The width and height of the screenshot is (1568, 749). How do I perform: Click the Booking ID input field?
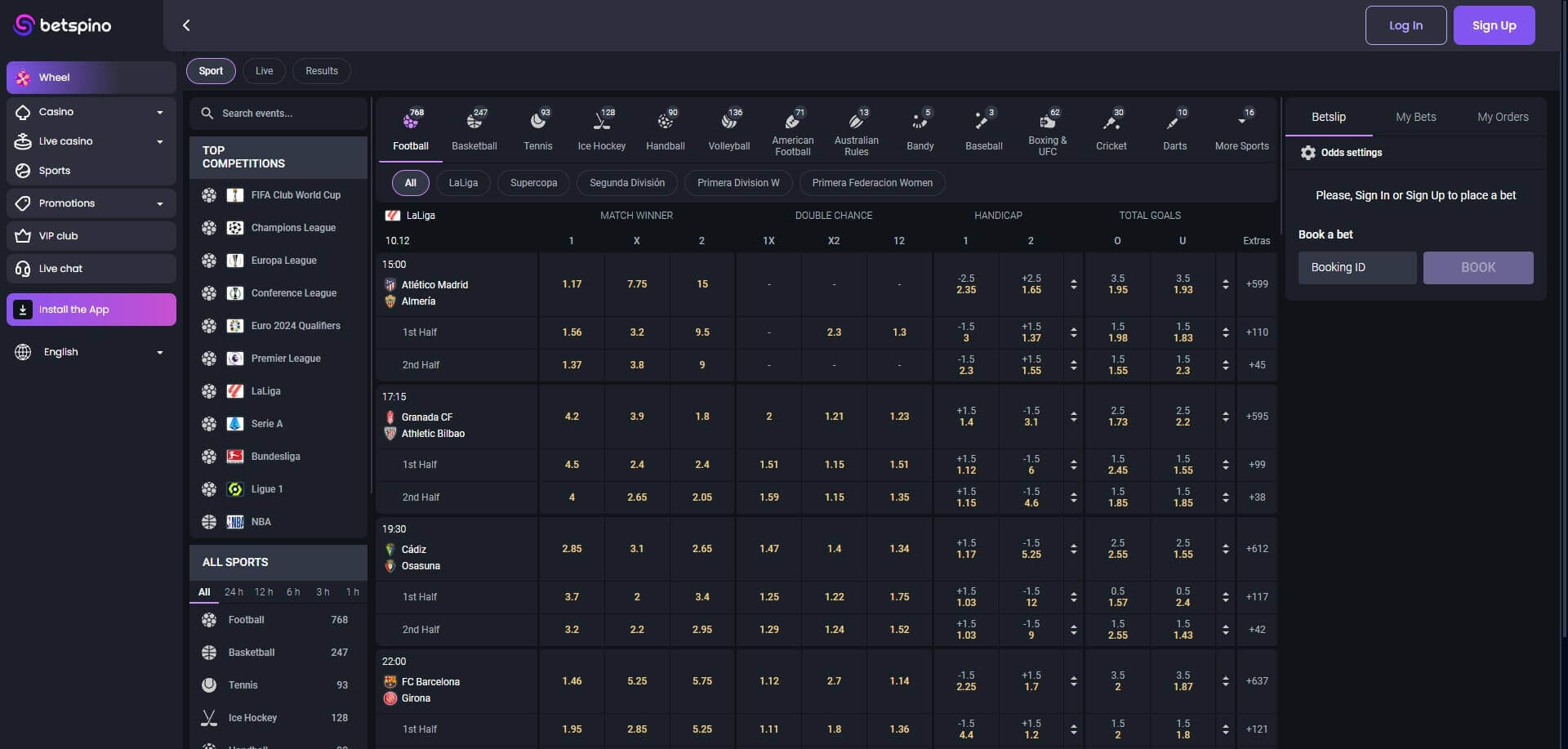click(1357, 268)
